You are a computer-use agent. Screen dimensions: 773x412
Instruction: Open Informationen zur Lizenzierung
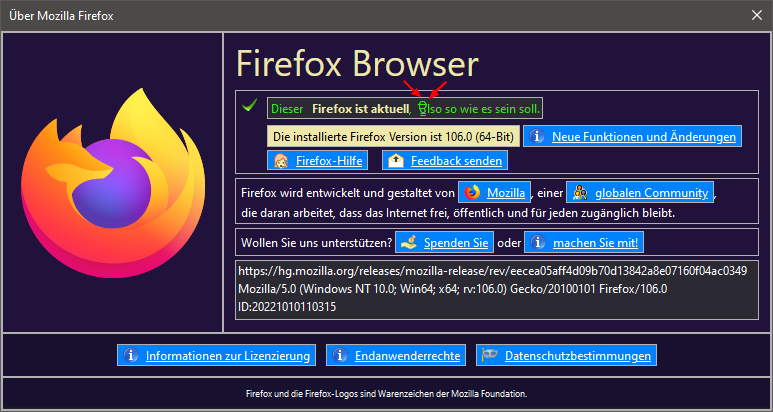coord(229,355)
